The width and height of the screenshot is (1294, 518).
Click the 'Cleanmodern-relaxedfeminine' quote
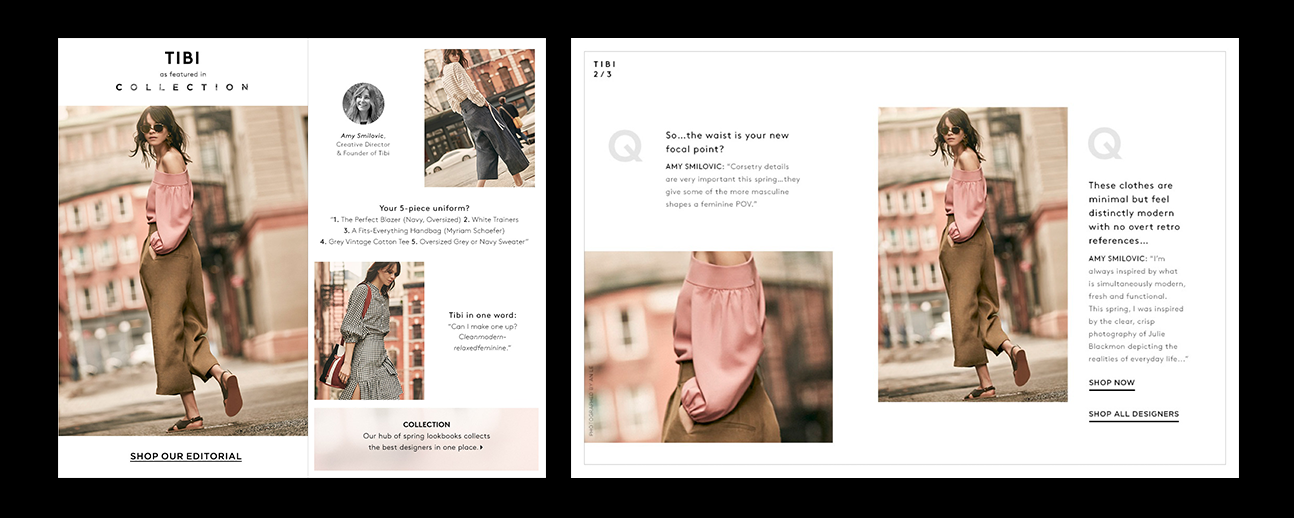(x=482, y=342)
